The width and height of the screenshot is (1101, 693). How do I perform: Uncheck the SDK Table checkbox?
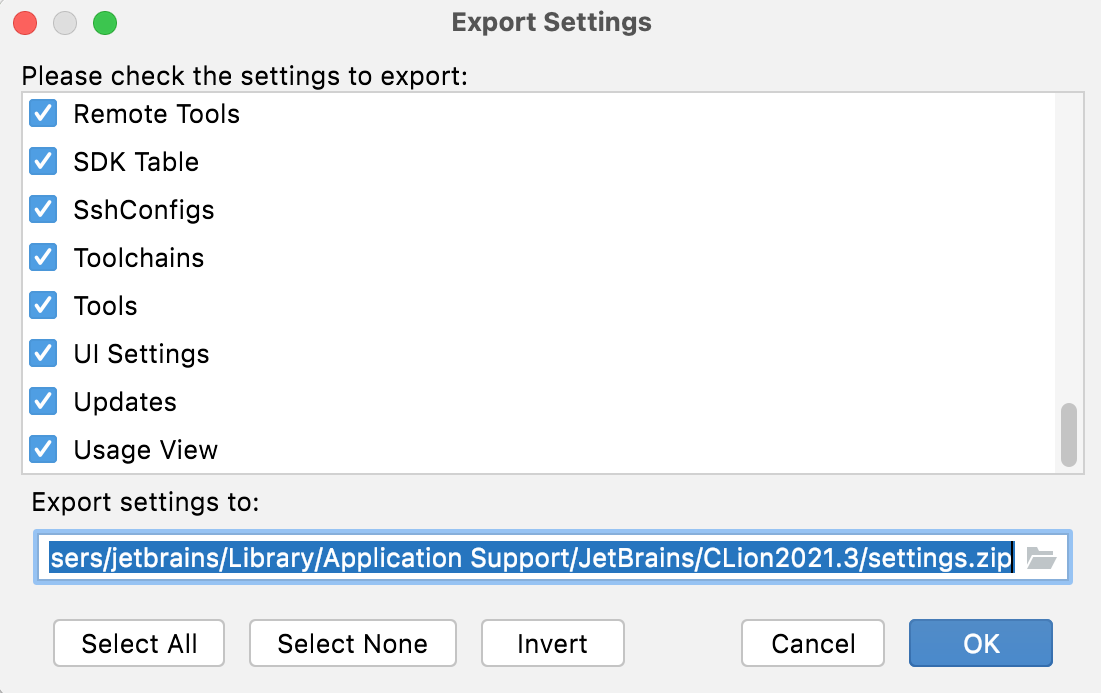(42, 162)
